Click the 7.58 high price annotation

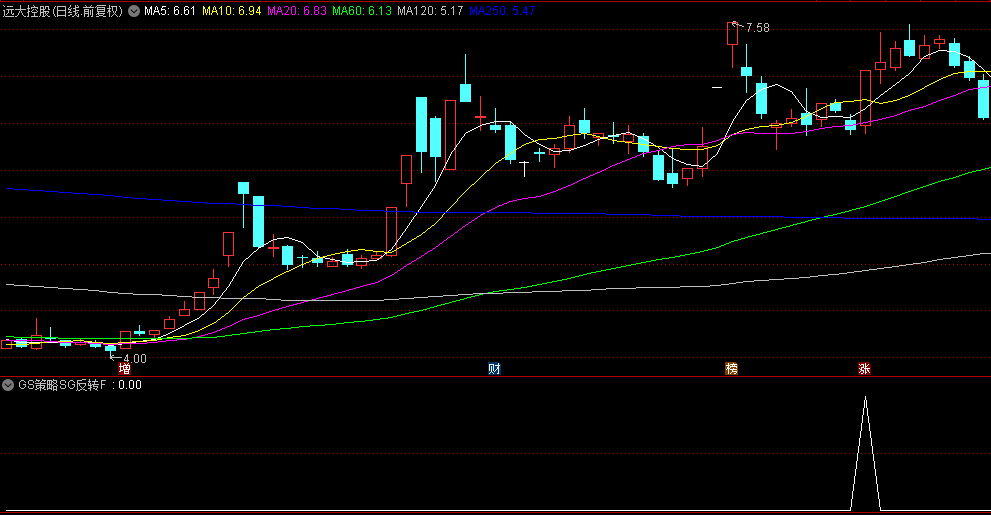pyautogui.click(x=758, y=28)
